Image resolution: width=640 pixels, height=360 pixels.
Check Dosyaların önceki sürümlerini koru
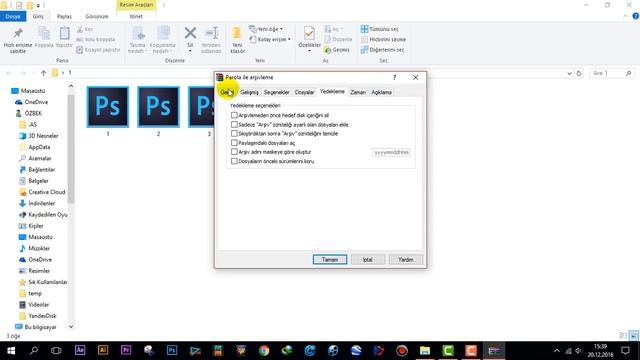pos(234,161)
